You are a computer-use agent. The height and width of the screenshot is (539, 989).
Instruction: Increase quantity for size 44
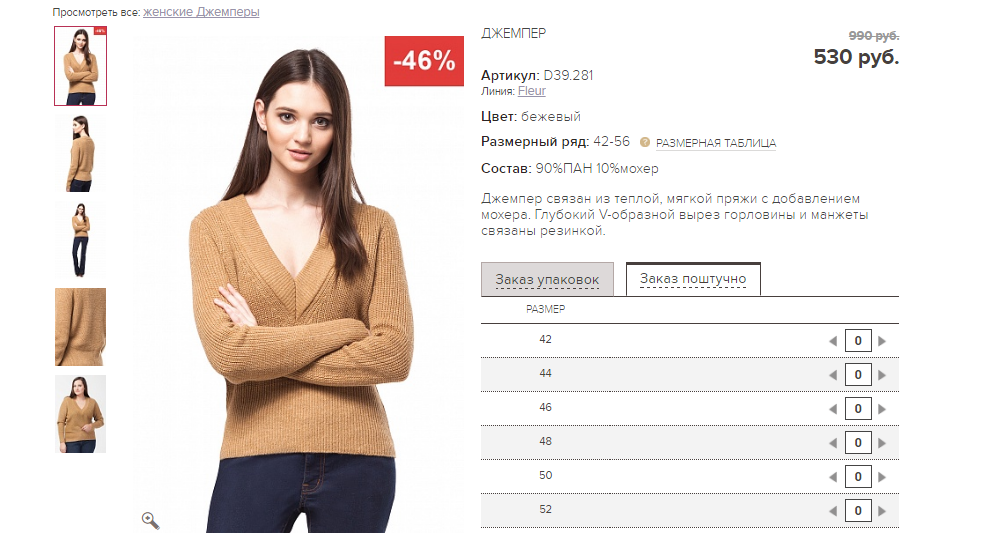tap(882, 375)
